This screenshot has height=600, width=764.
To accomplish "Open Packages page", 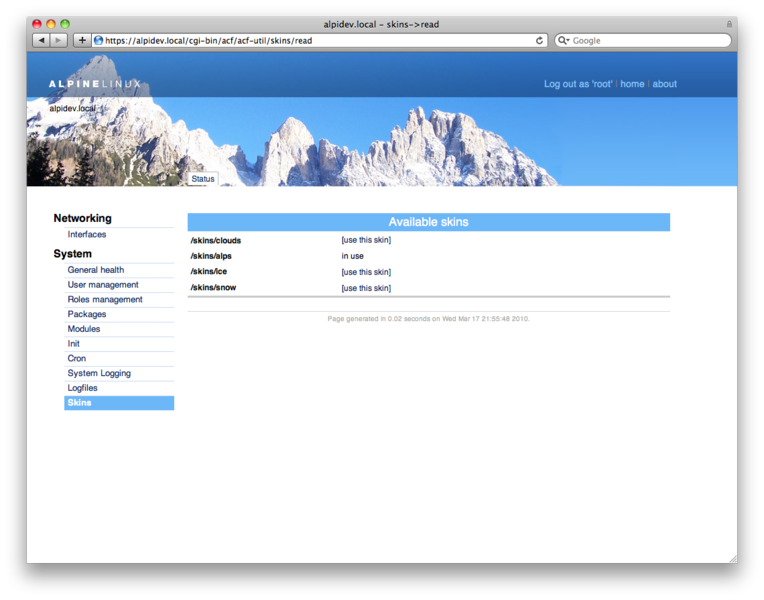I will coord(87,314).
